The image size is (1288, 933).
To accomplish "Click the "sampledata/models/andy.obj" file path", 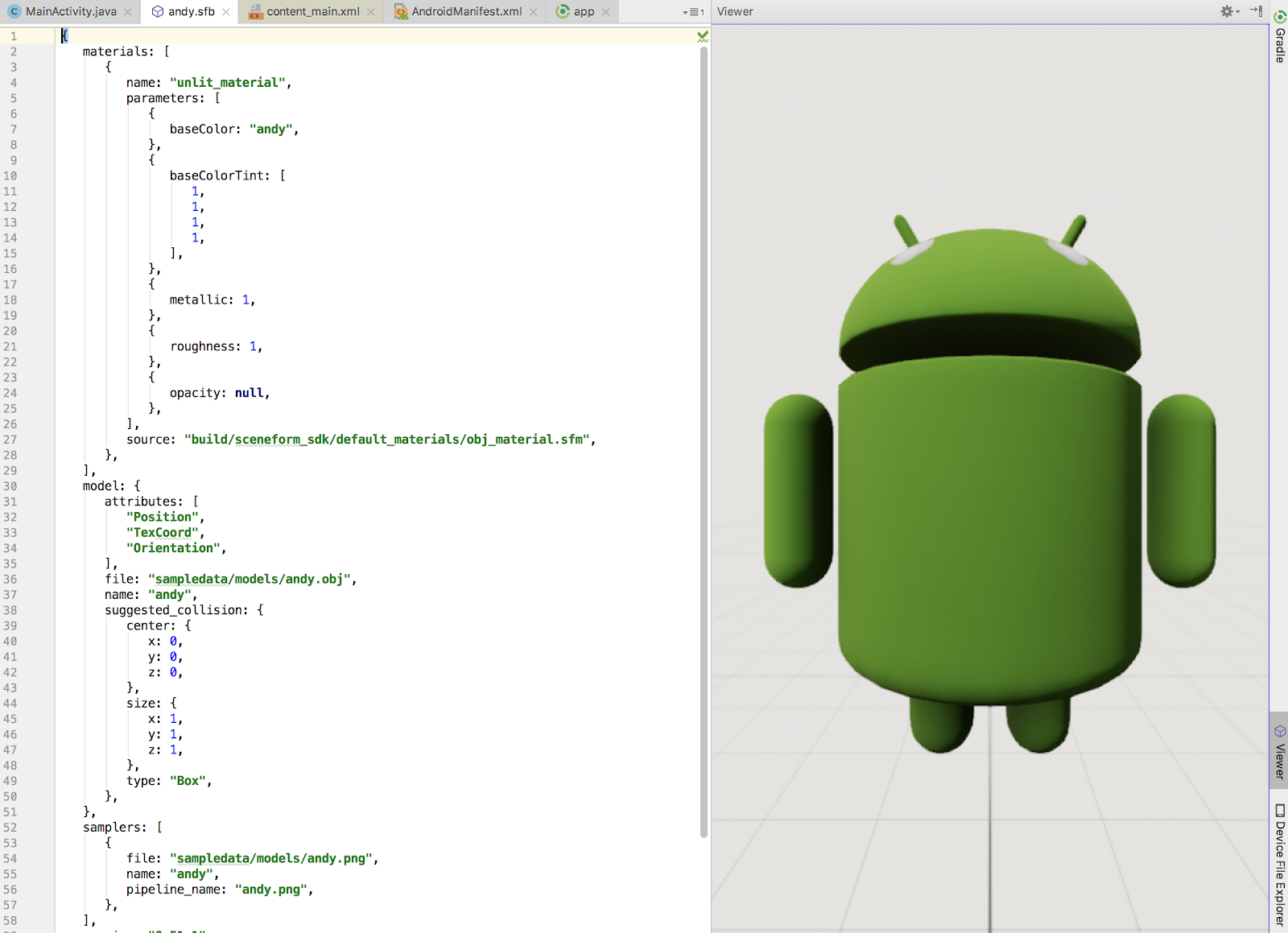I will 250,579.
